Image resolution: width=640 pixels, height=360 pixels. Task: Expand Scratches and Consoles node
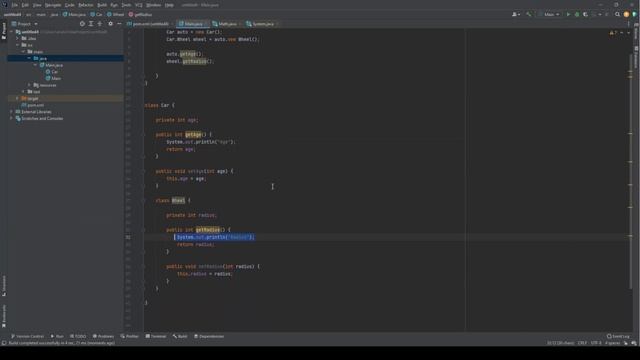click(x=11, y=118)
